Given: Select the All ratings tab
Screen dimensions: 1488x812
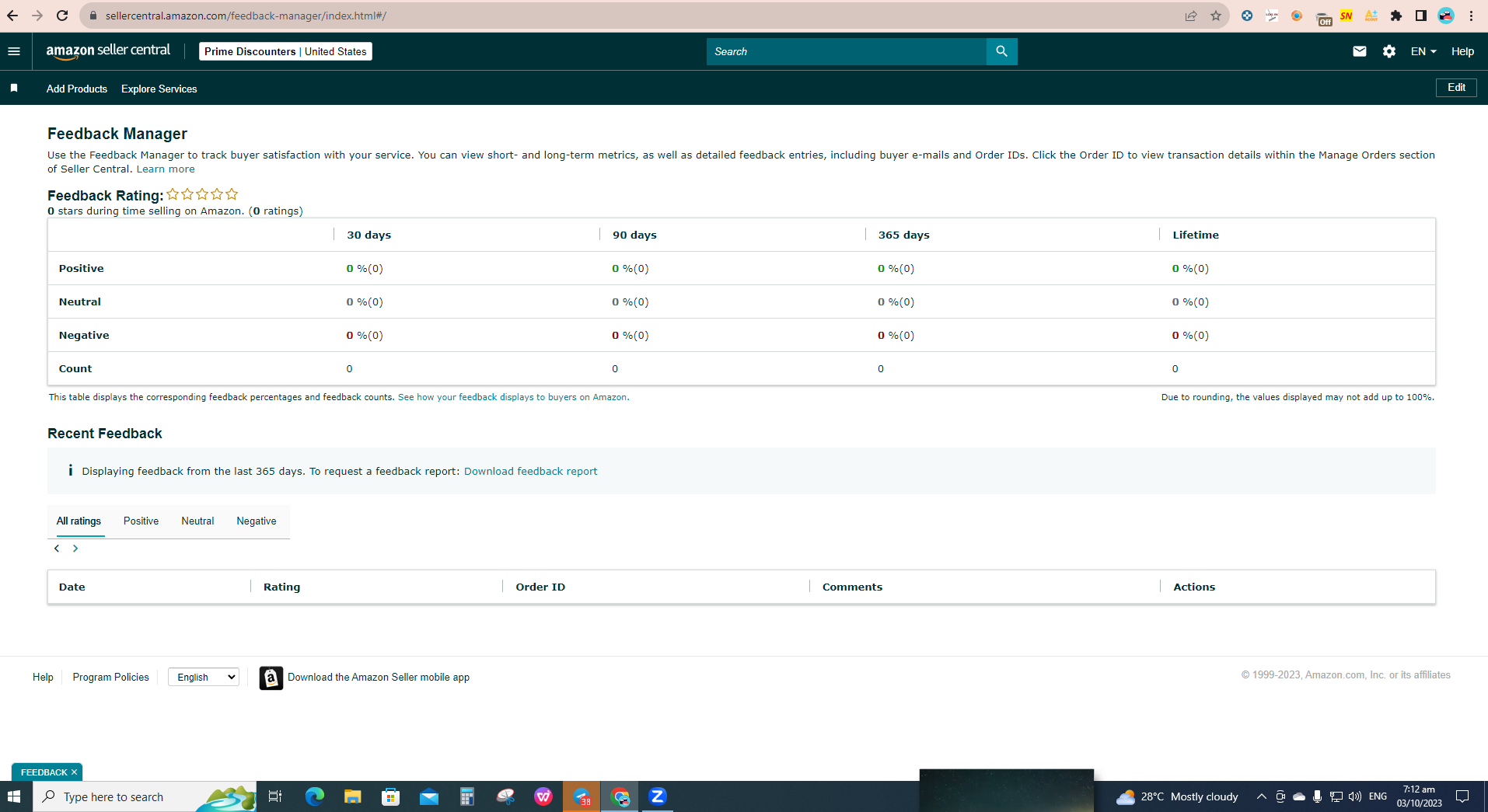Looking at the screenshot, I should point(79,521).
